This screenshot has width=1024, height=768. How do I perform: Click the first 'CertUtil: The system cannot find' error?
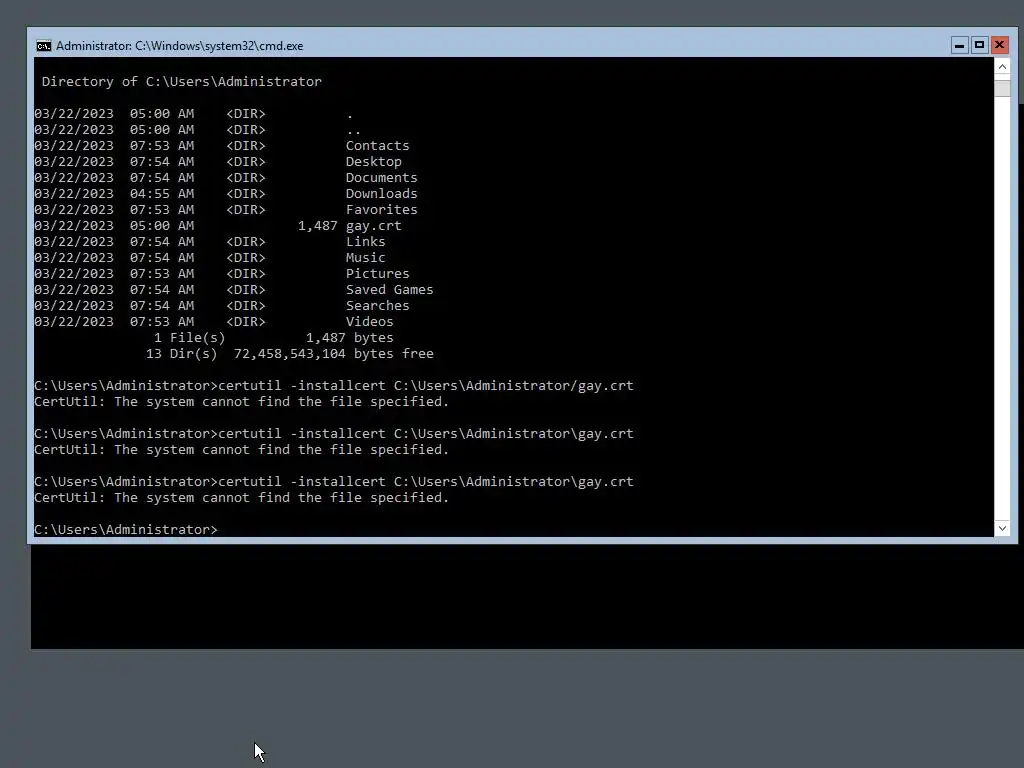coord(242,402)
